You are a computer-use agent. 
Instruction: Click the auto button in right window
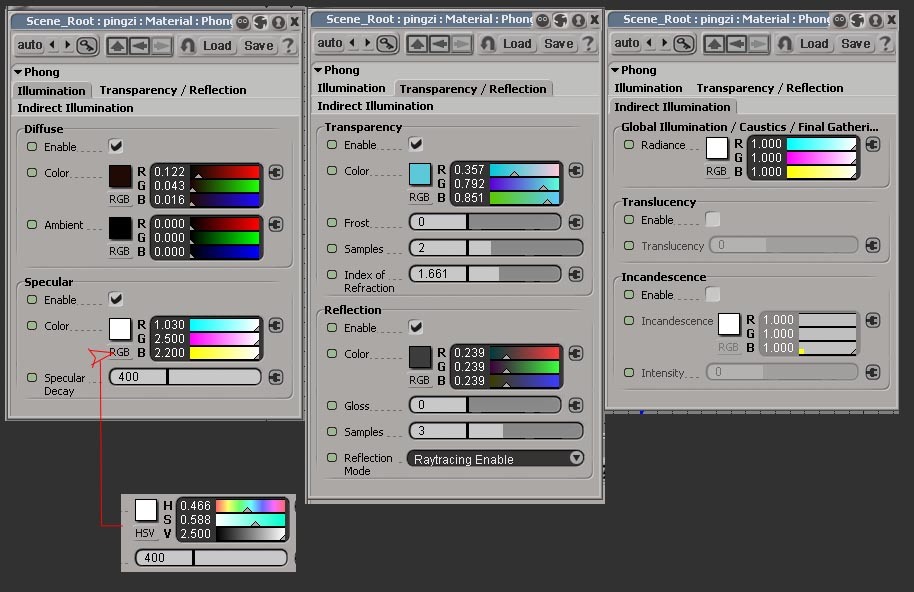coord(627,43)
